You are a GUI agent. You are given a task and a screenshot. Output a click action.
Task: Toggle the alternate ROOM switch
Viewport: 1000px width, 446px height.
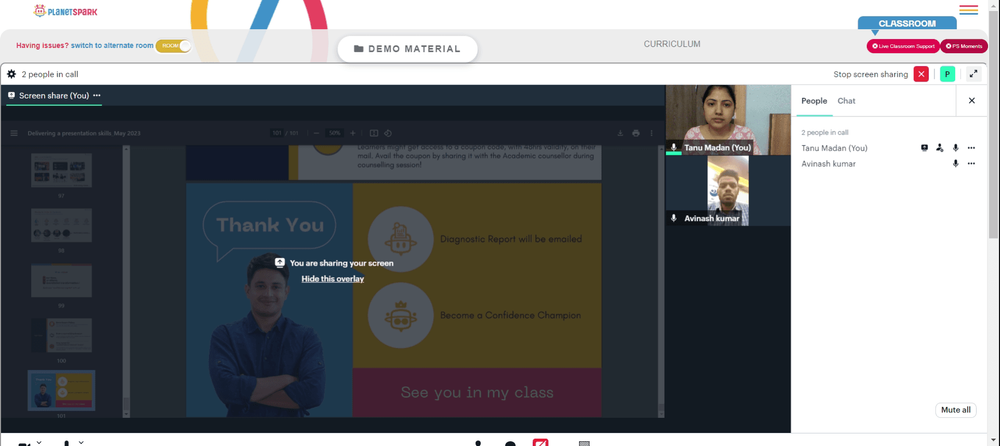click(173, 46)
